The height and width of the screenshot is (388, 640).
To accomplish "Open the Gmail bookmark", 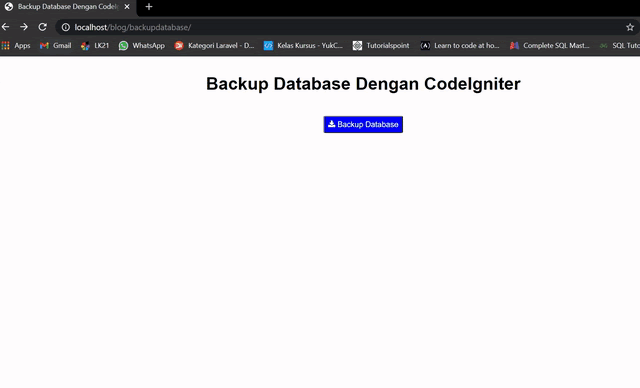I will pyautogui.click(x=56, y=46).
